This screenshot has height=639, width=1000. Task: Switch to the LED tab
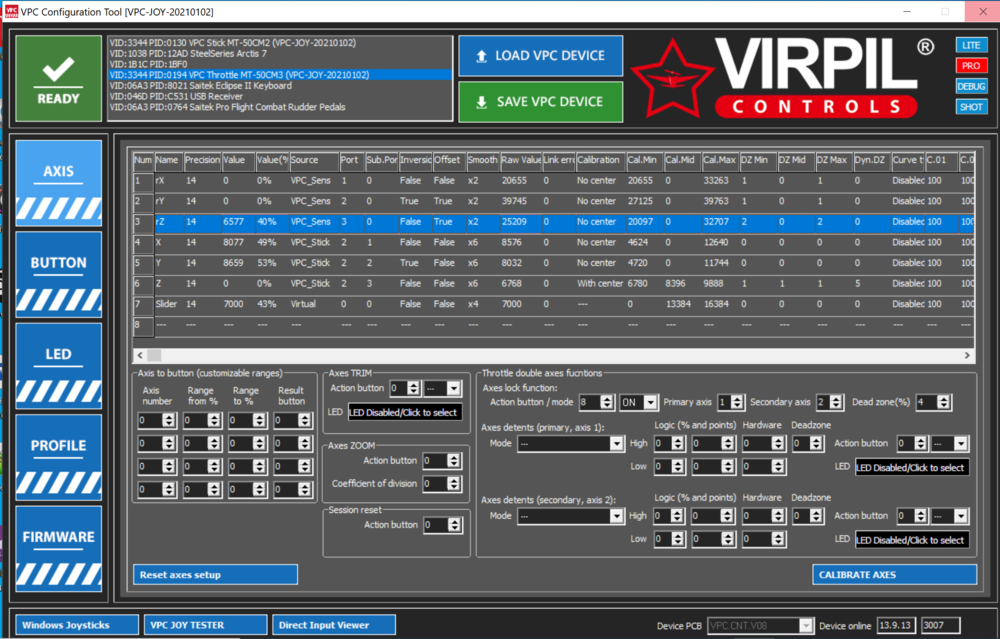pos(59,366)
